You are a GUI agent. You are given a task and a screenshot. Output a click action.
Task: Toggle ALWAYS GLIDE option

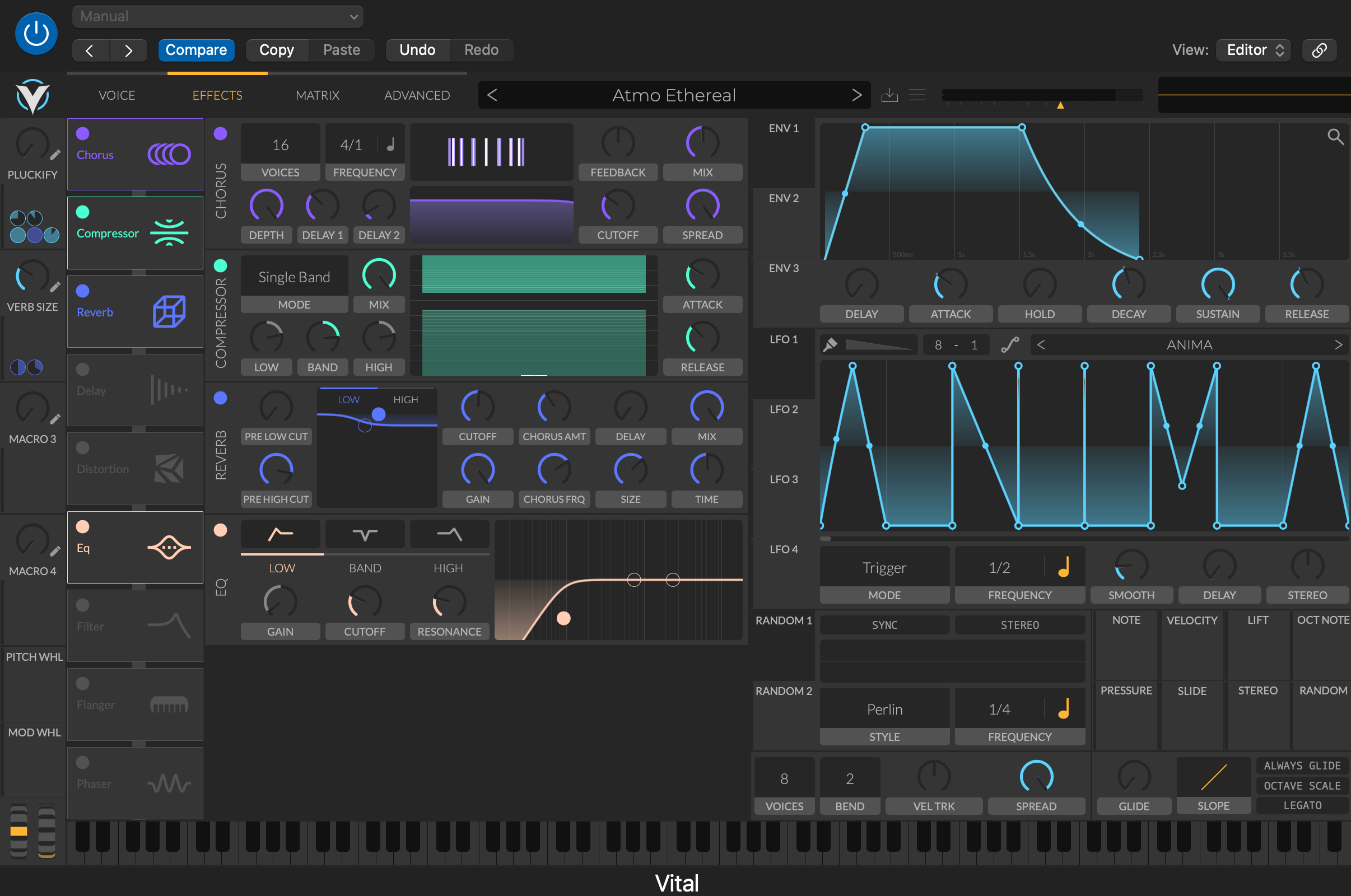click(1302, 766)
